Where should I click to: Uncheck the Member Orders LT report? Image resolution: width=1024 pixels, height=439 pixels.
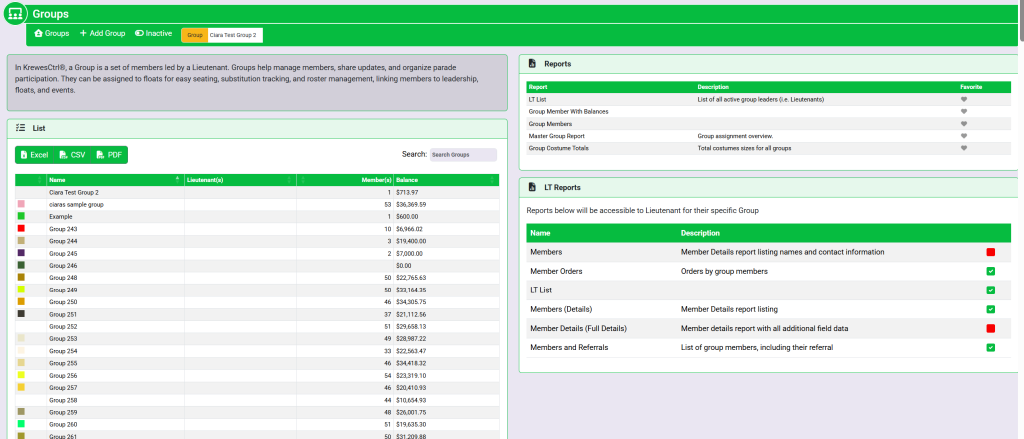pyautogui.click(x=990, y=271)
